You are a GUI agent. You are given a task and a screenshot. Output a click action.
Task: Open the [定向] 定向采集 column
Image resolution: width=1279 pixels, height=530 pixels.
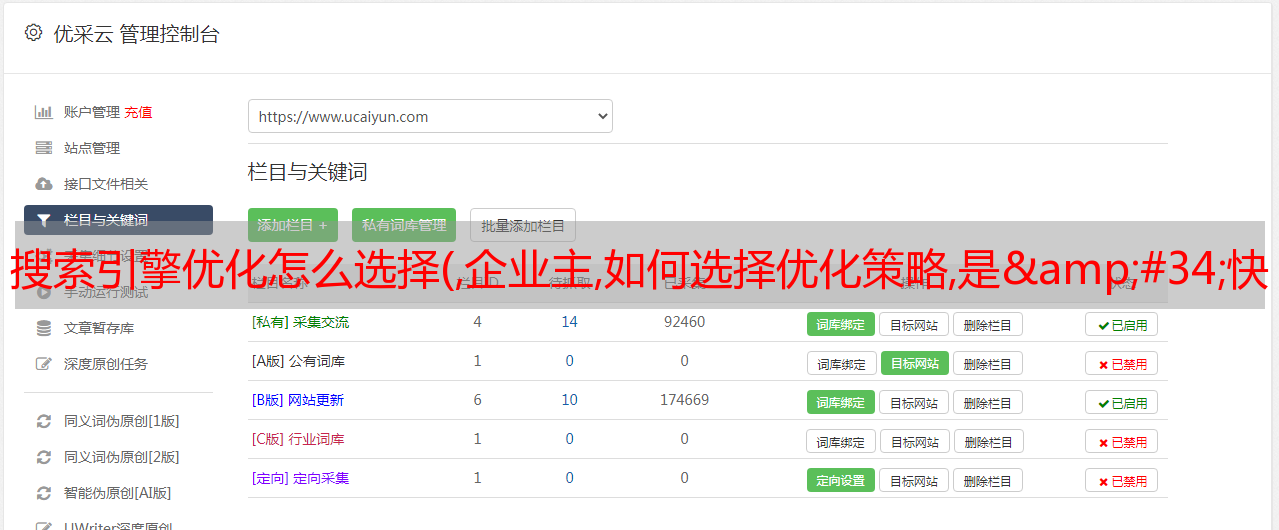pos(300,478)
